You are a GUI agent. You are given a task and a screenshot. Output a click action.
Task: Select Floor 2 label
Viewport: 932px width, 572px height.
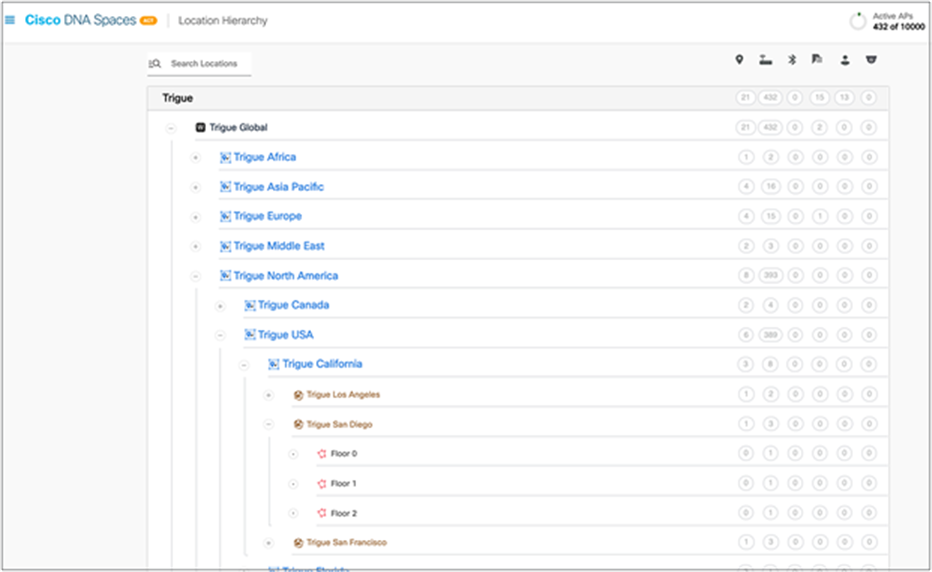coord(344,513)
